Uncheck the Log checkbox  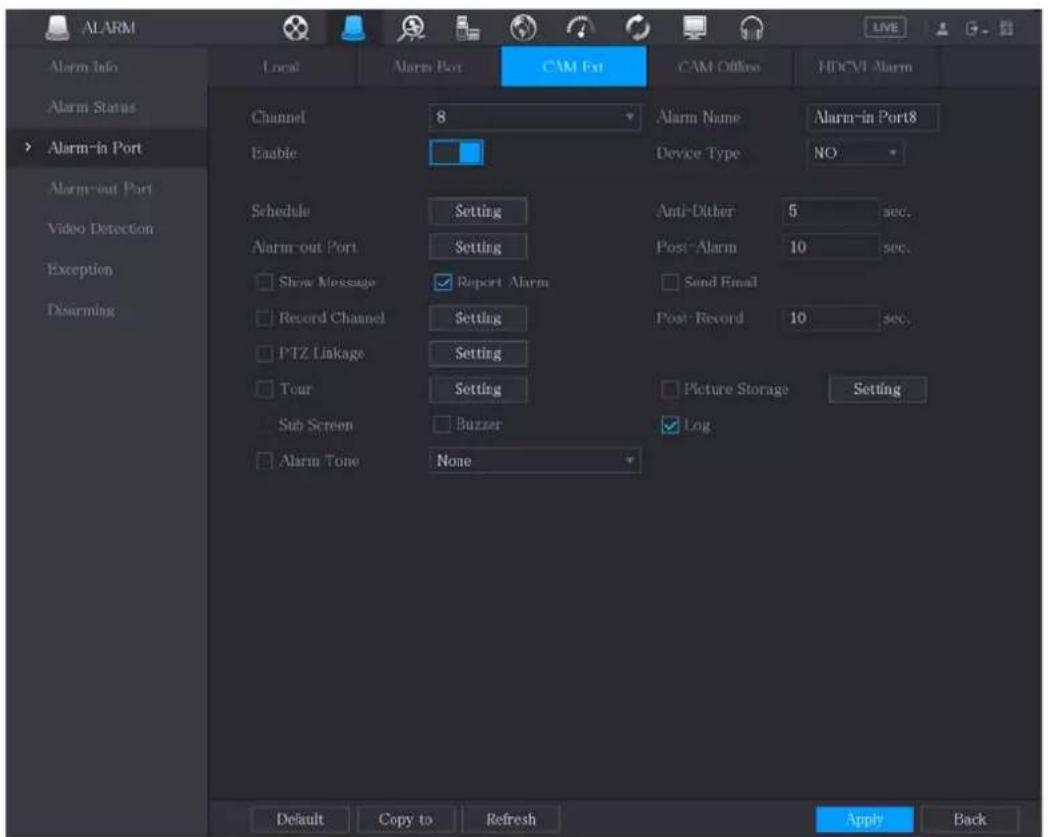click(x=669, y=425)
